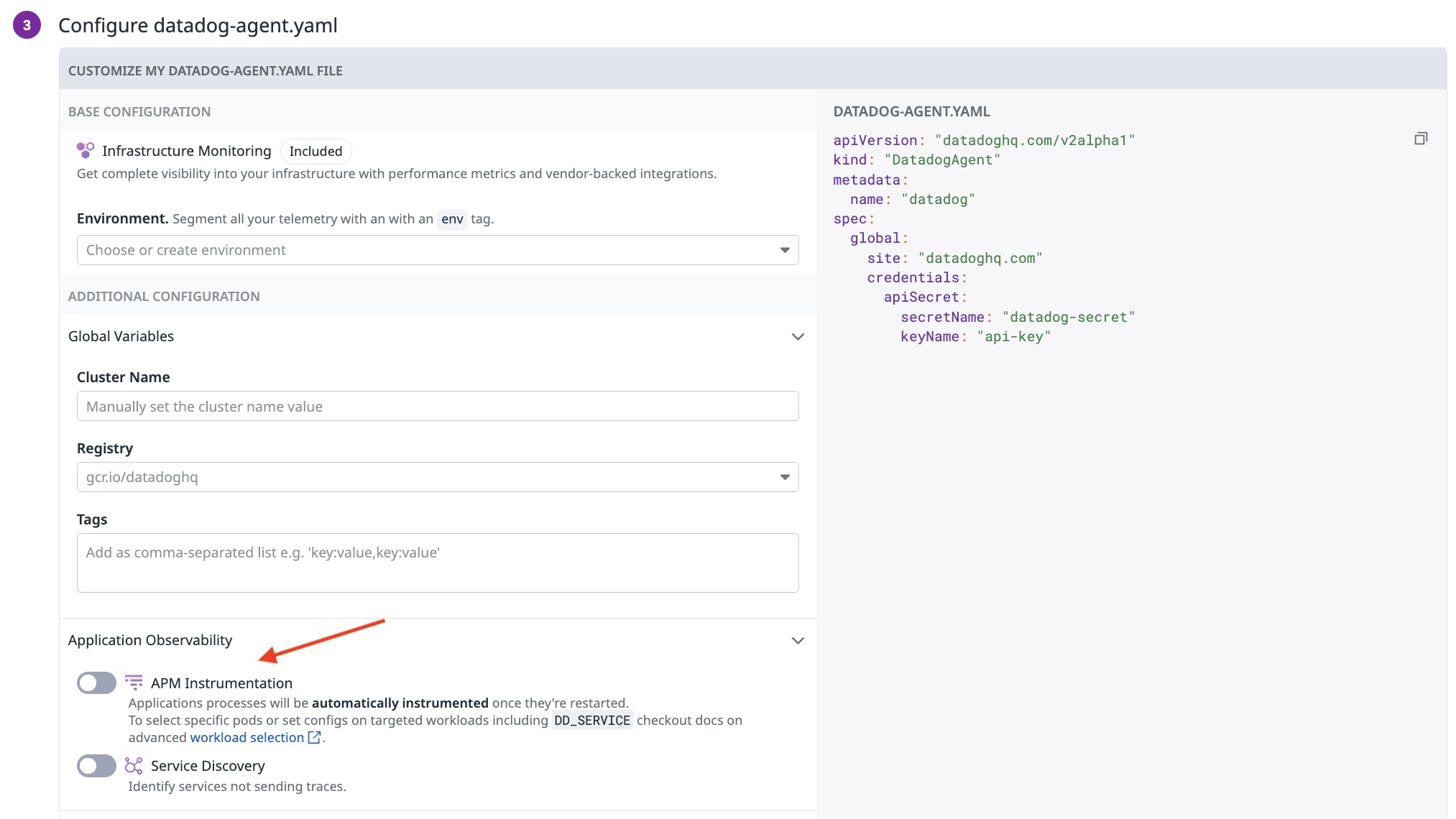Focus the Tags text area
Viewport: 1456px width, 819px height.
coord(437,563)
